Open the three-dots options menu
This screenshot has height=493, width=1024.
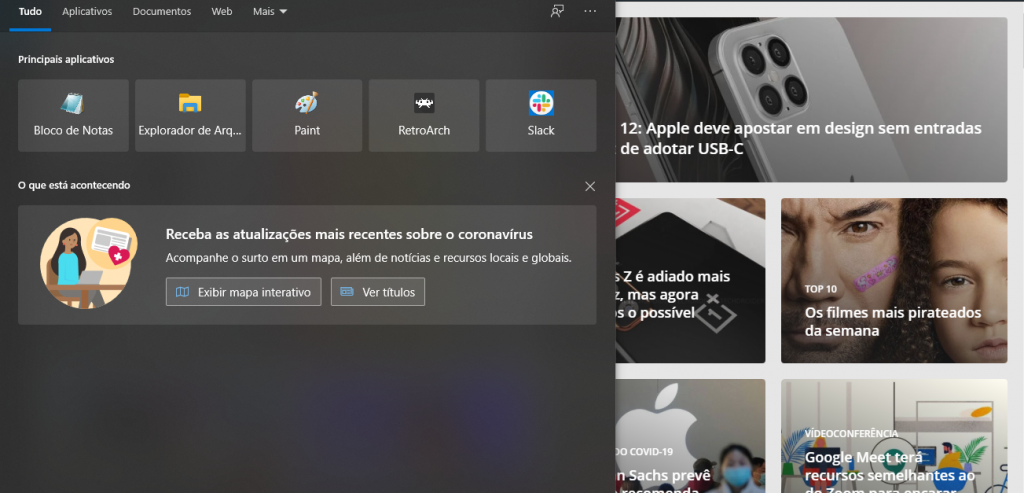tap(590, 11)
